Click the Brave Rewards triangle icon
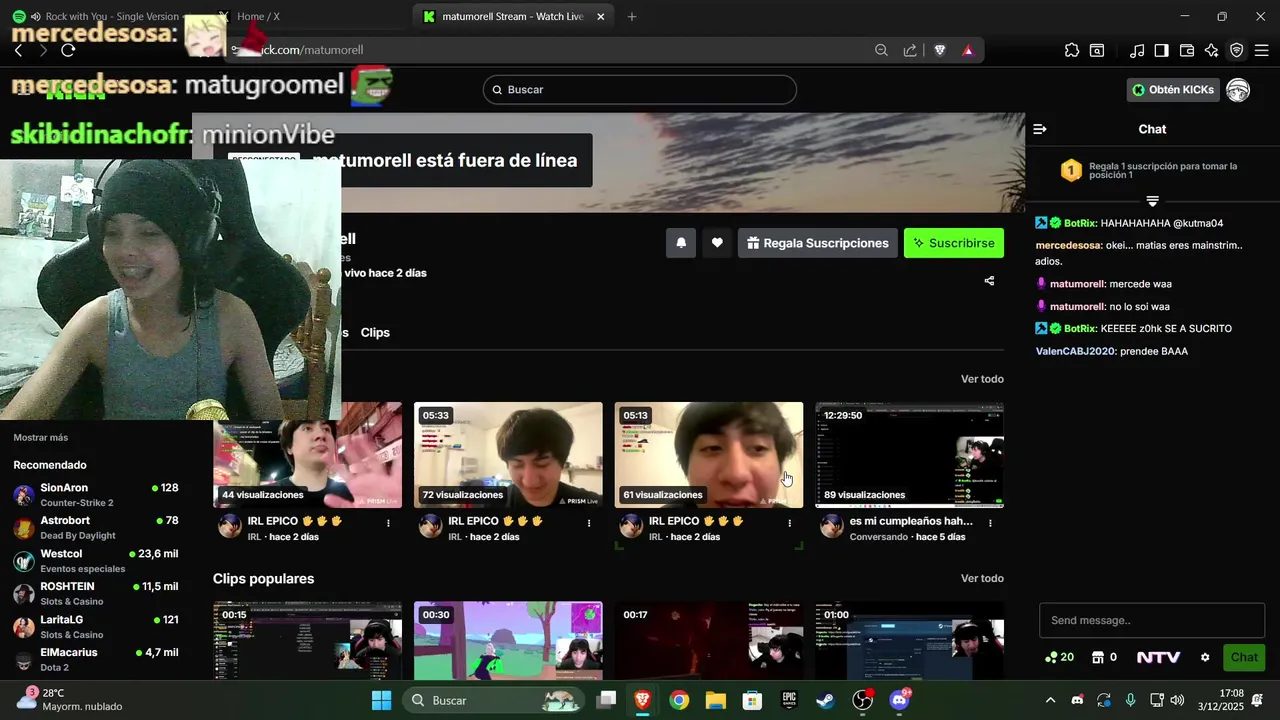Screen dimensions: 1280x720 pos(968,50)
